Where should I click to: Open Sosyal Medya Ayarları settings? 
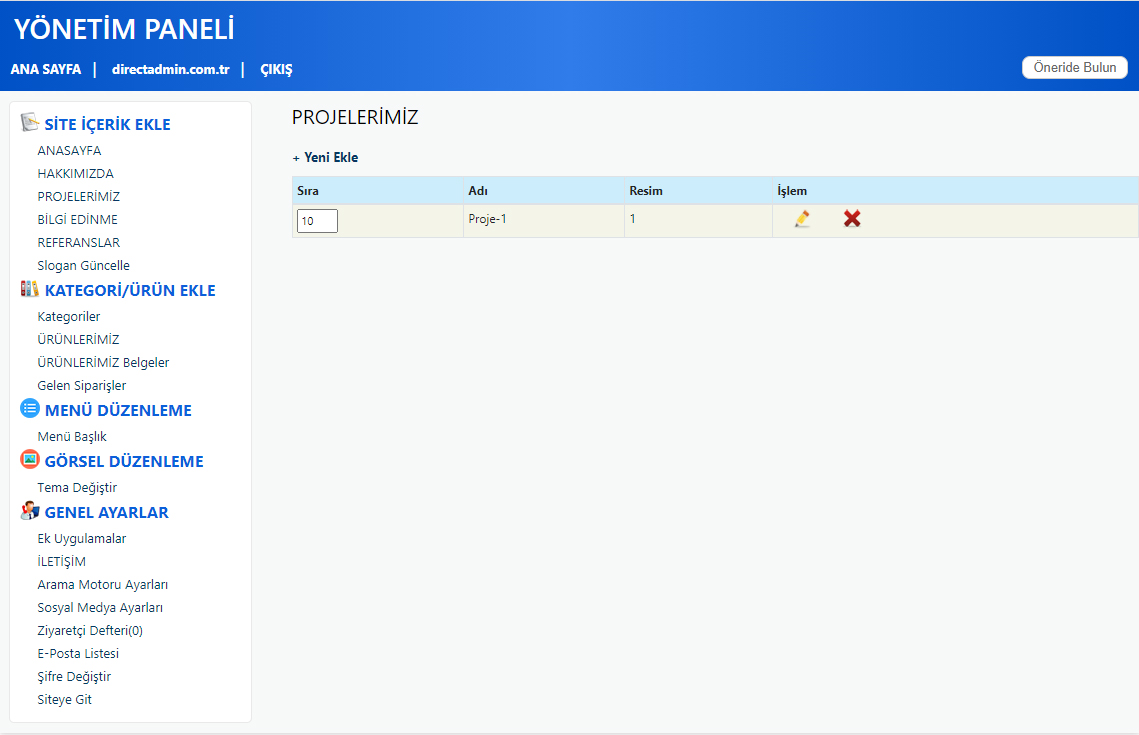pyautogui.click(x=100, y=608)
